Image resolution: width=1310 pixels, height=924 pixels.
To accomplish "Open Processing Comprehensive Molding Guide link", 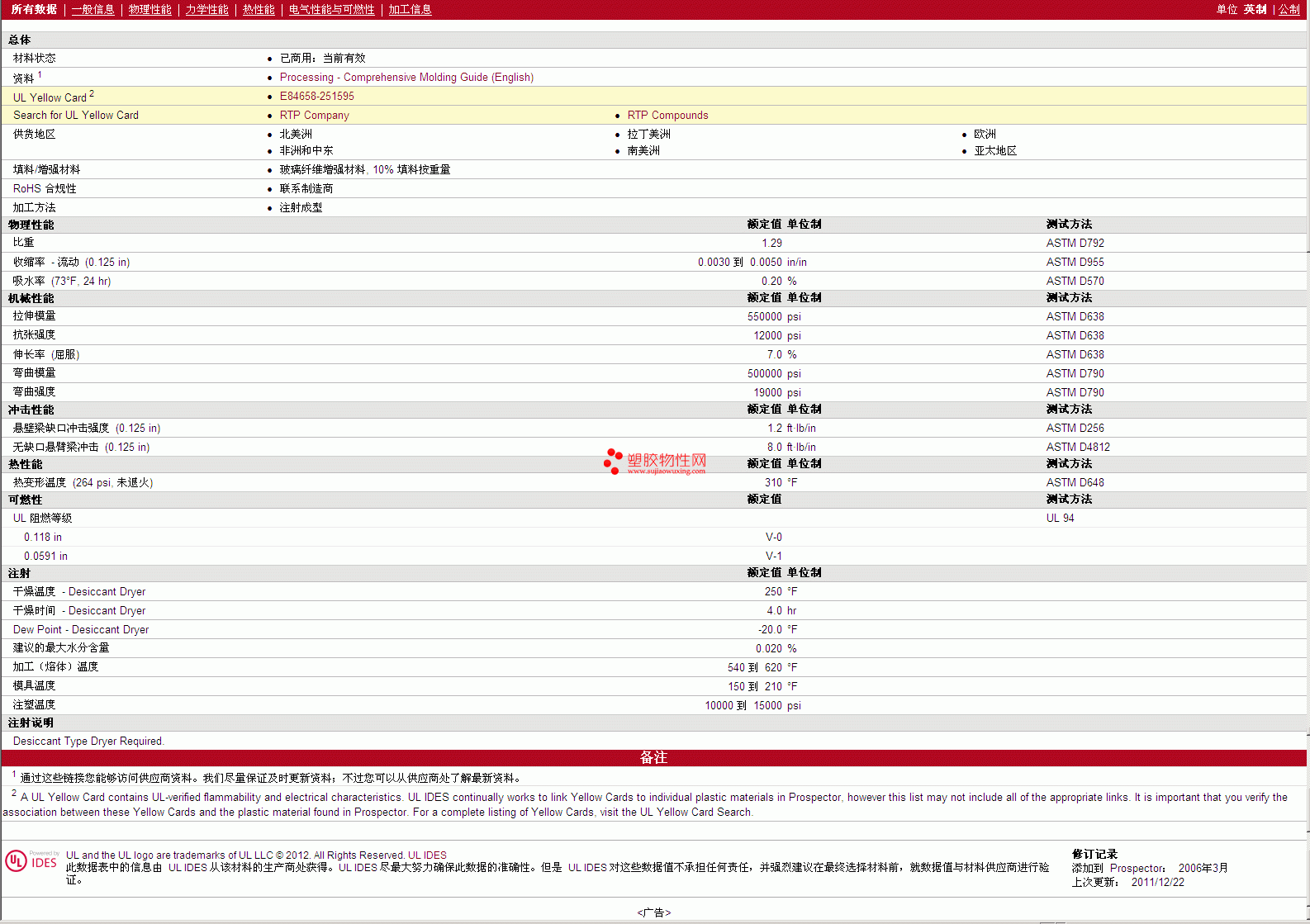I will tap(406, 77).
